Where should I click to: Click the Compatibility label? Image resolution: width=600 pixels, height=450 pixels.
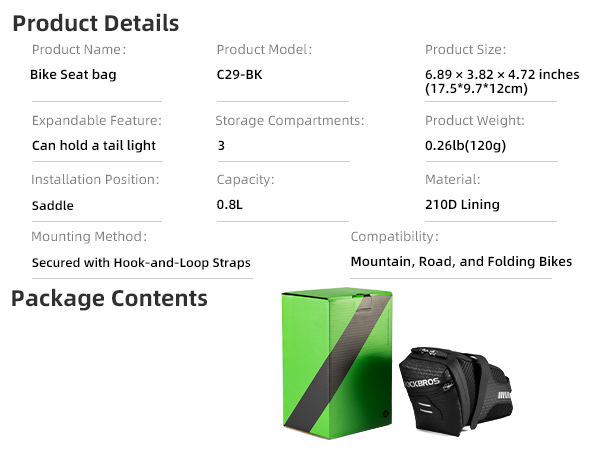click(394, 237)
